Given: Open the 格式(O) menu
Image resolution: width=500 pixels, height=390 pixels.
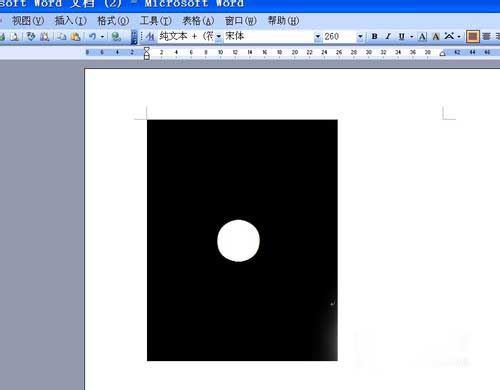Looking at the screenshot, I should [113, 21].
